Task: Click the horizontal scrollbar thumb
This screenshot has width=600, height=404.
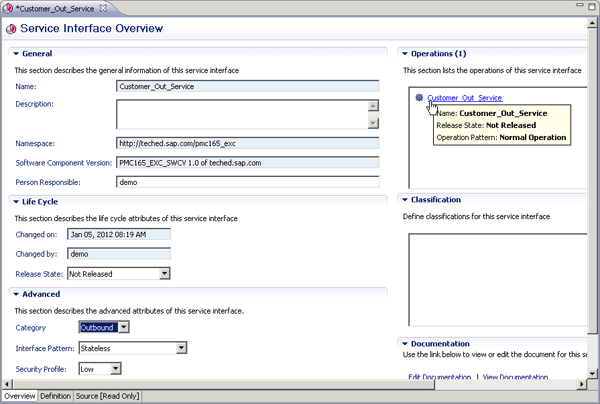Action: [x=224, y=384]
